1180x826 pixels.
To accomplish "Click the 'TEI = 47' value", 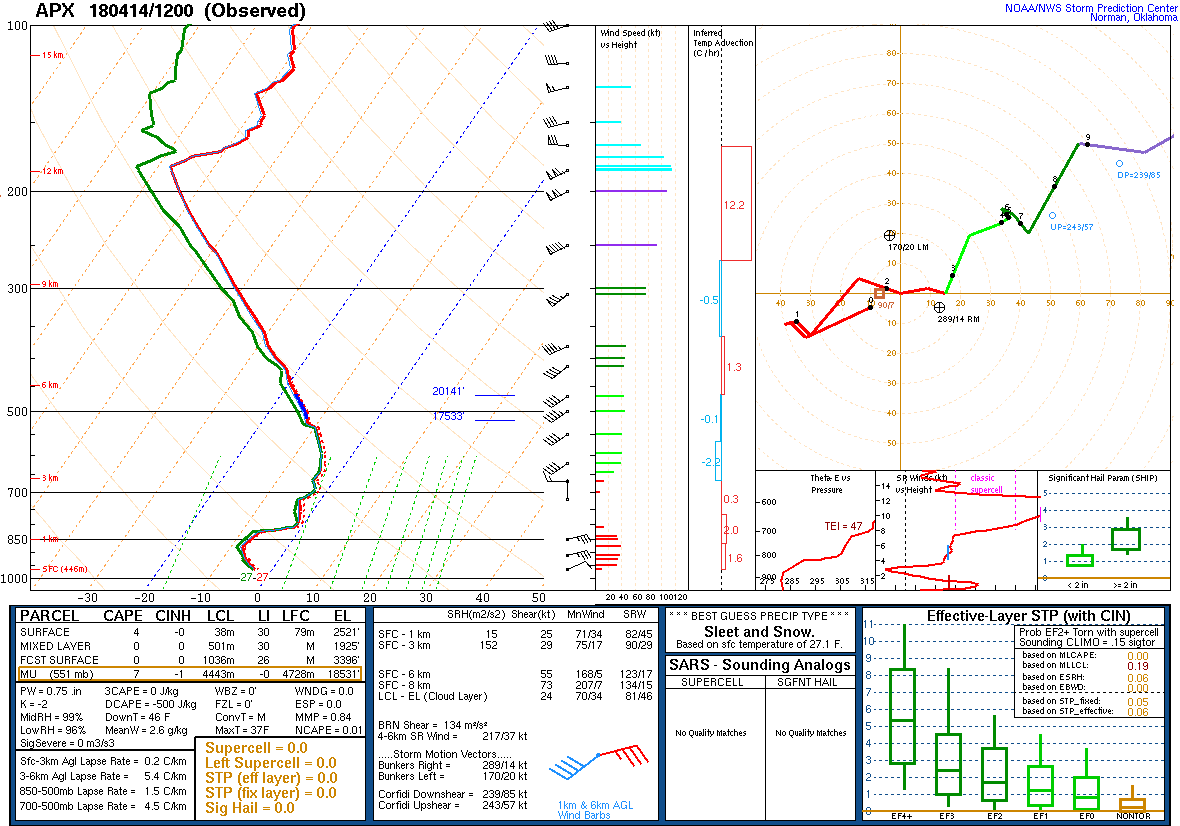I will [x=843, y=526].
